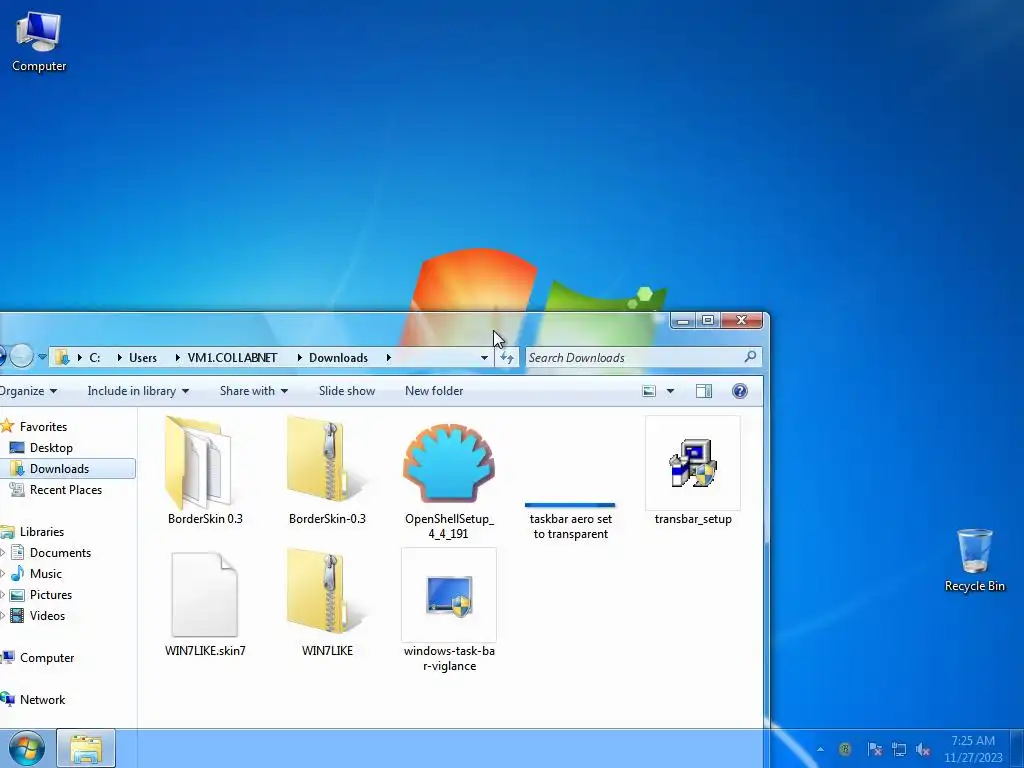The image size is (1024, 768).
Task: Click the Slide show command
Action: [x=347, y=391]
